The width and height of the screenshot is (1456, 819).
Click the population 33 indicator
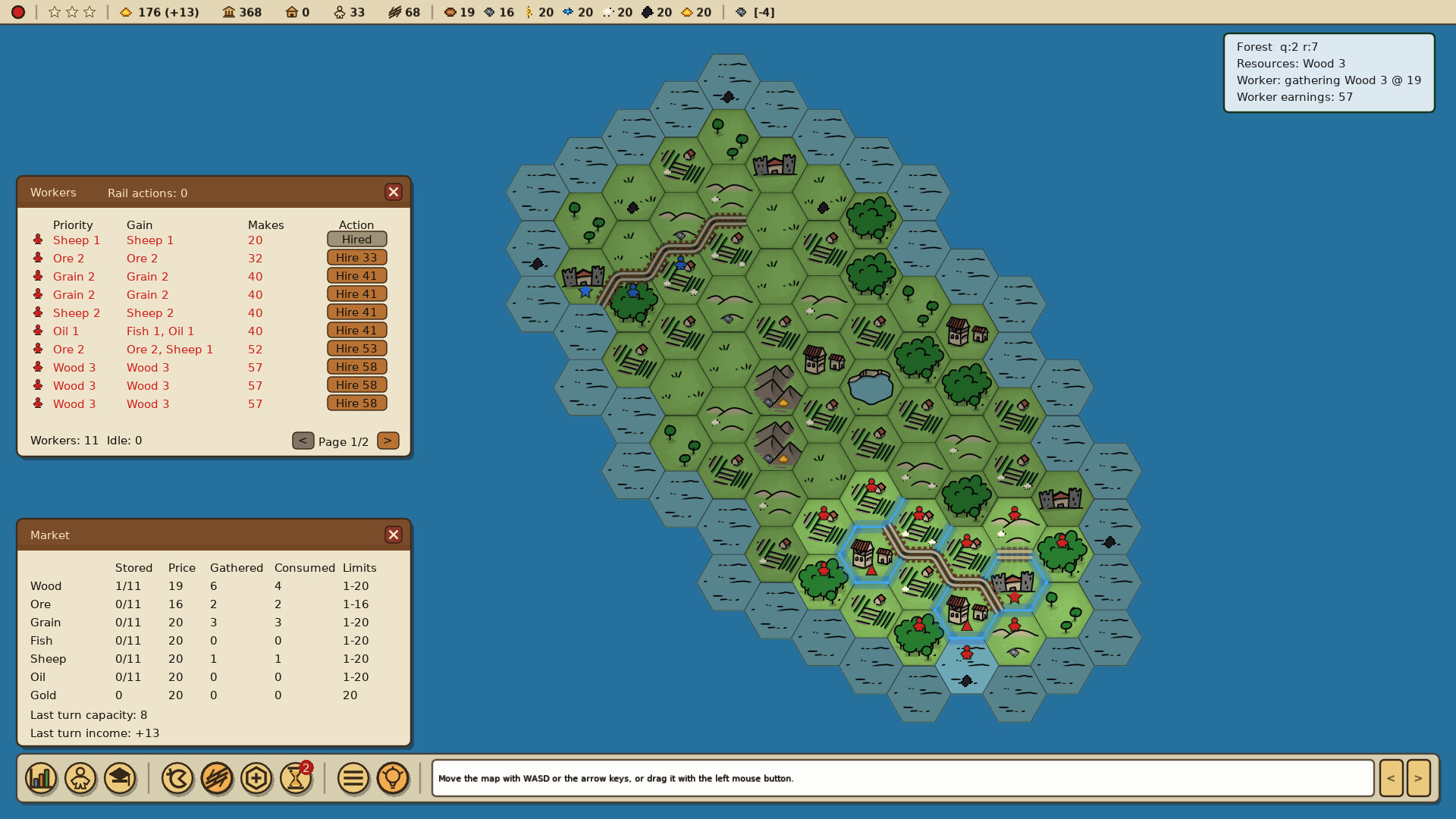point(350,12)
